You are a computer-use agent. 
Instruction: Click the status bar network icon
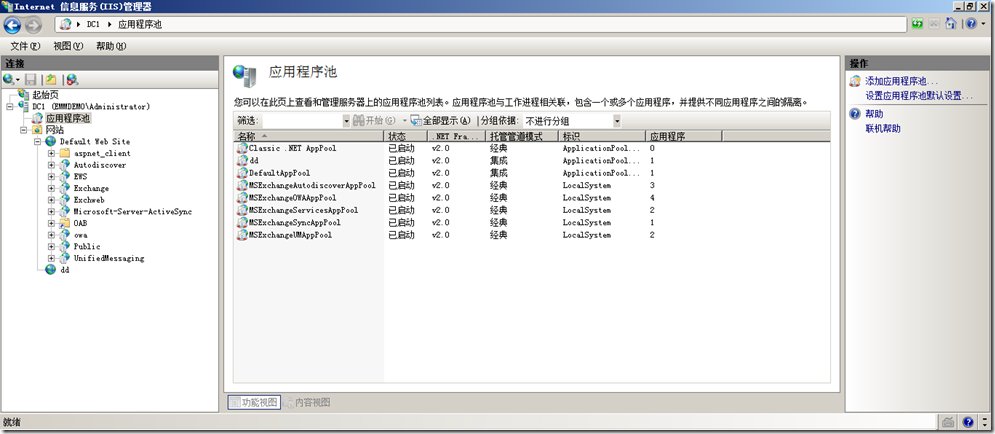tap(948, 422)
